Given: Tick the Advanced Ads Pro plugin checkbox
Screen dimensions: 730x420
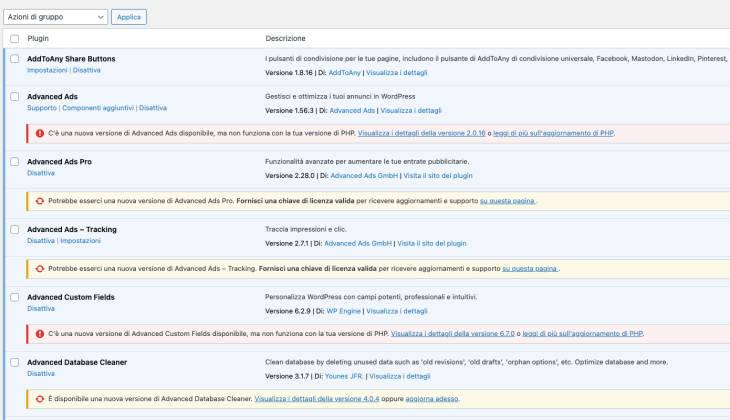Looking at the screenshot, I should [15, 162].
